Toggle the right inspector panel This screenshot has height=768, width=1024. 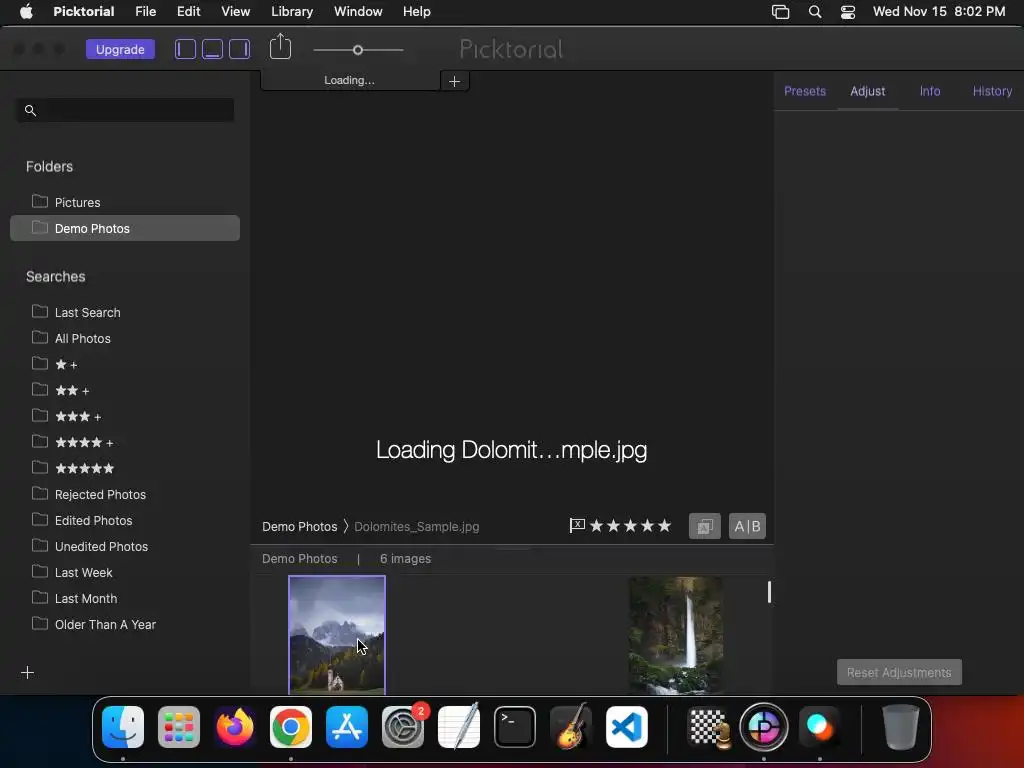tap(239, 49)
